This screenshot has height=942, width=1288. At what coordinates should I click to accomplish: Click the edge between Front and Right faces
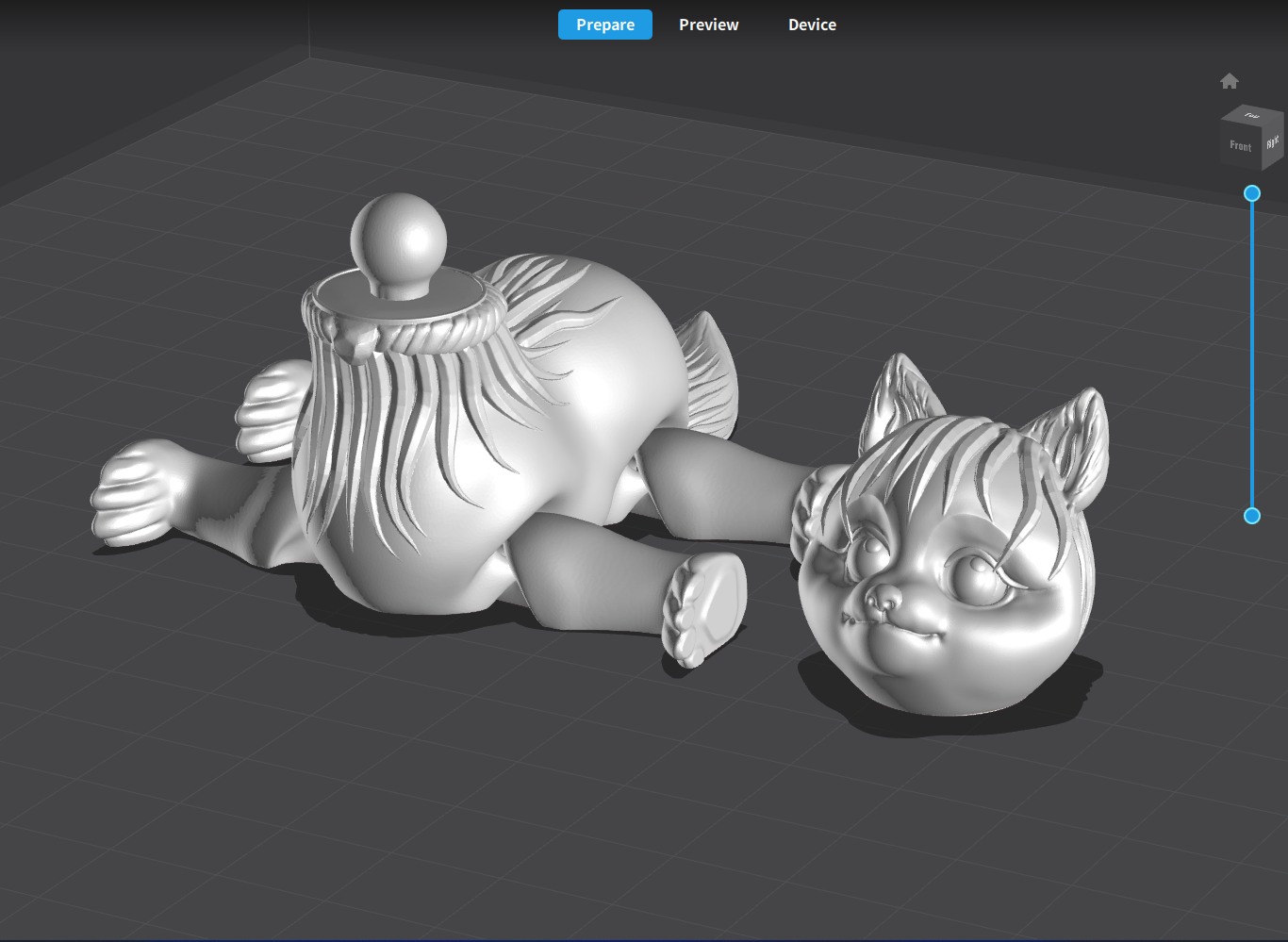coord(1262,149)
